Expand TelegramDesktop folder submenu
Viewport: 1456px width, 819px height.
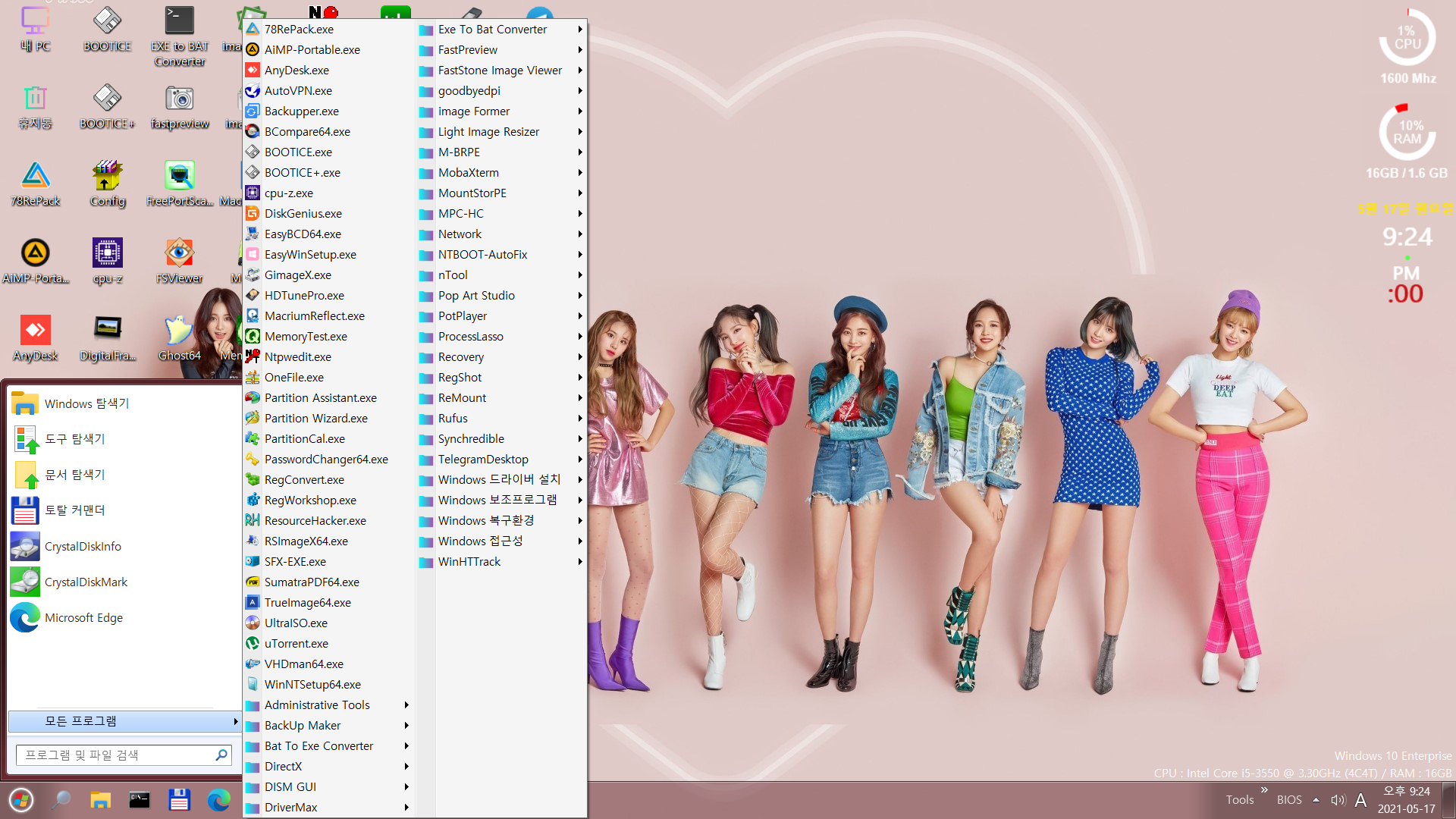[502, 459]
